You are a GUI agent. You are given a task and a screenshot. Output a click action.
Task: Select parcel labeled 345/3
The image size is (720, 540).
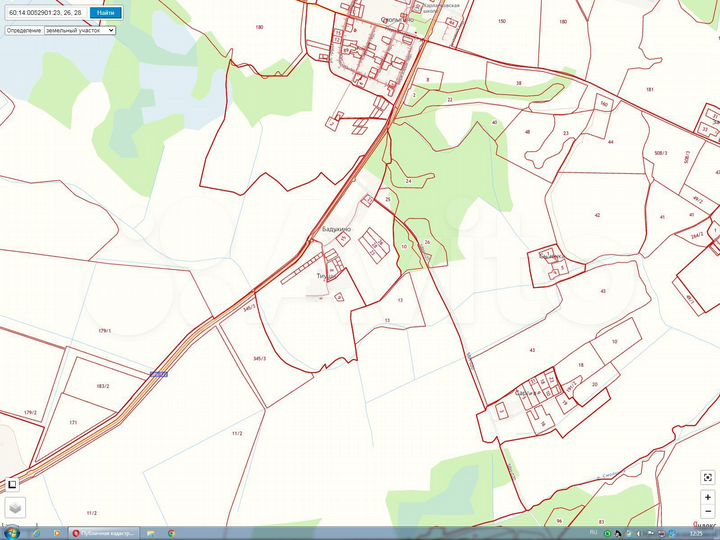259,359
